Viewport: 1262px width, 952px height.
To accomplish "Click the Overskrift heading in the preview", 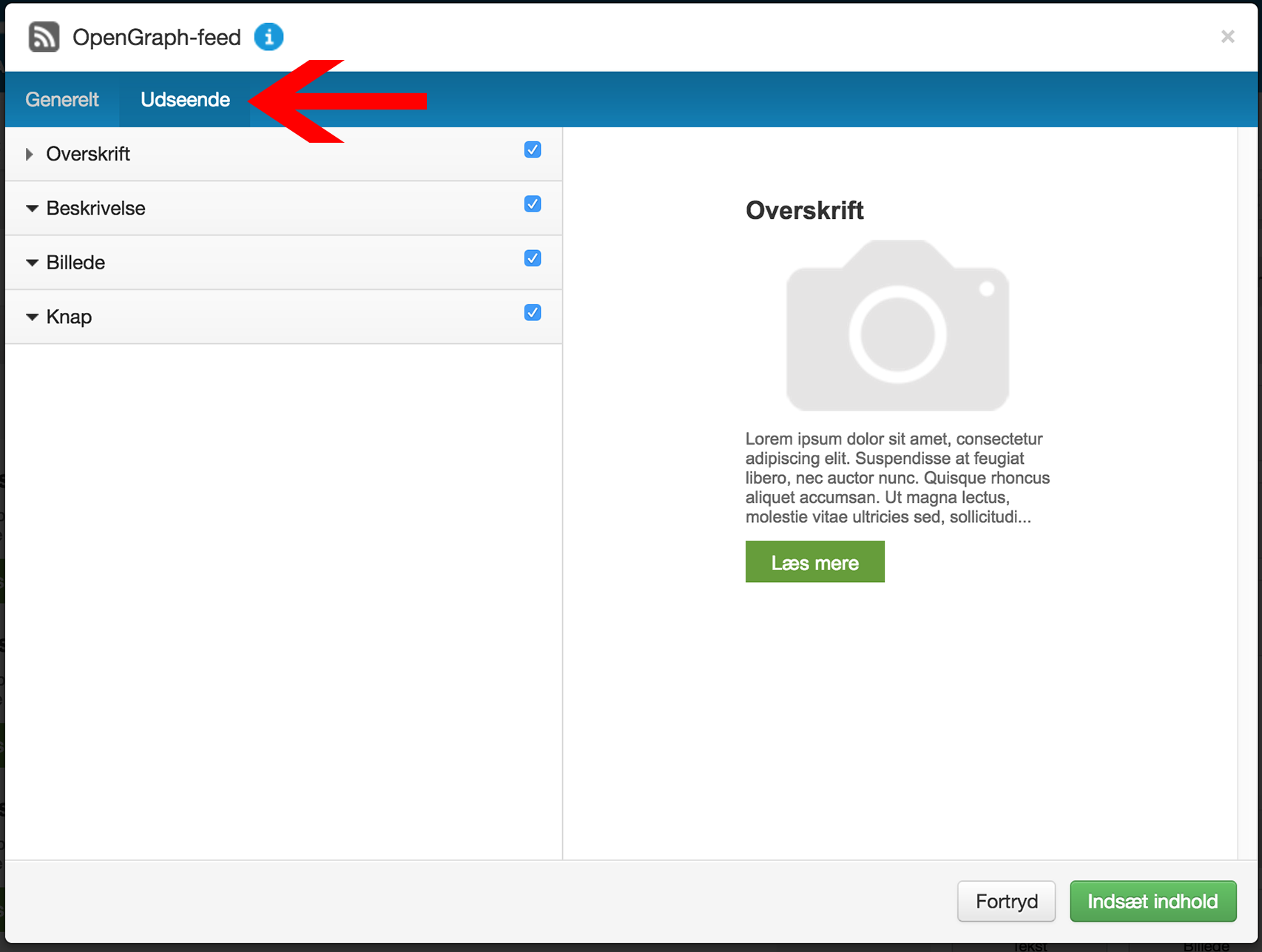I will tap(804, 211).
